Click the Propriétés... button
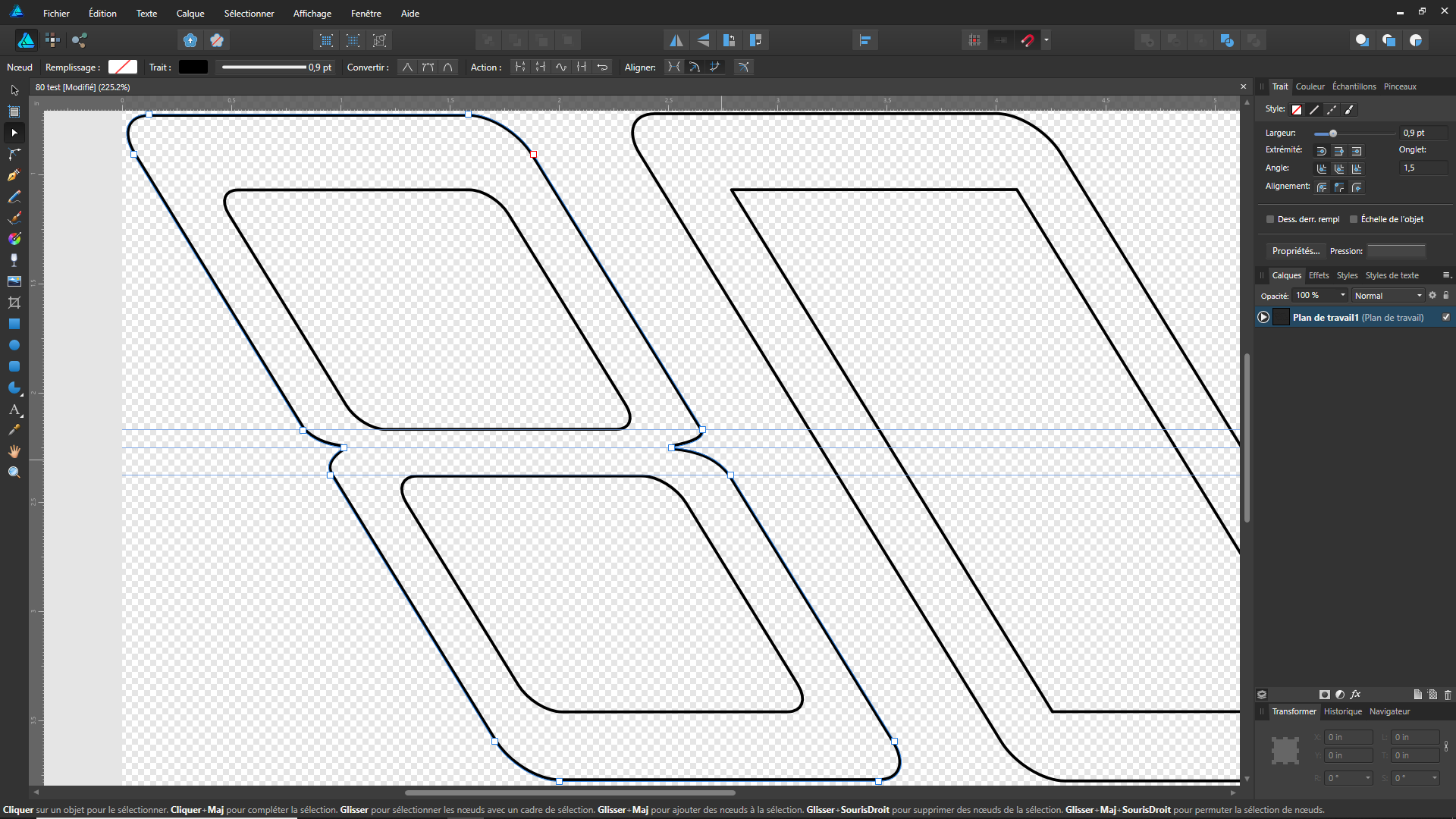 click(x=1295, y=251)
